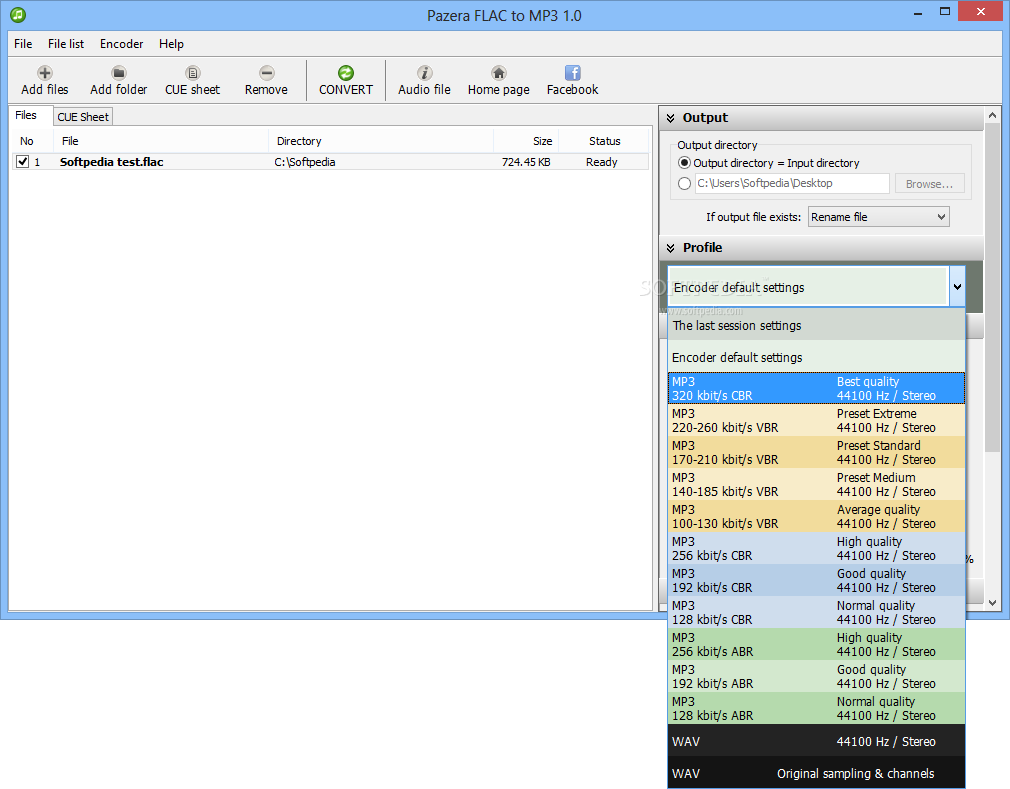Click the C:\Softpedia directory cell

[x=305, y=162]
